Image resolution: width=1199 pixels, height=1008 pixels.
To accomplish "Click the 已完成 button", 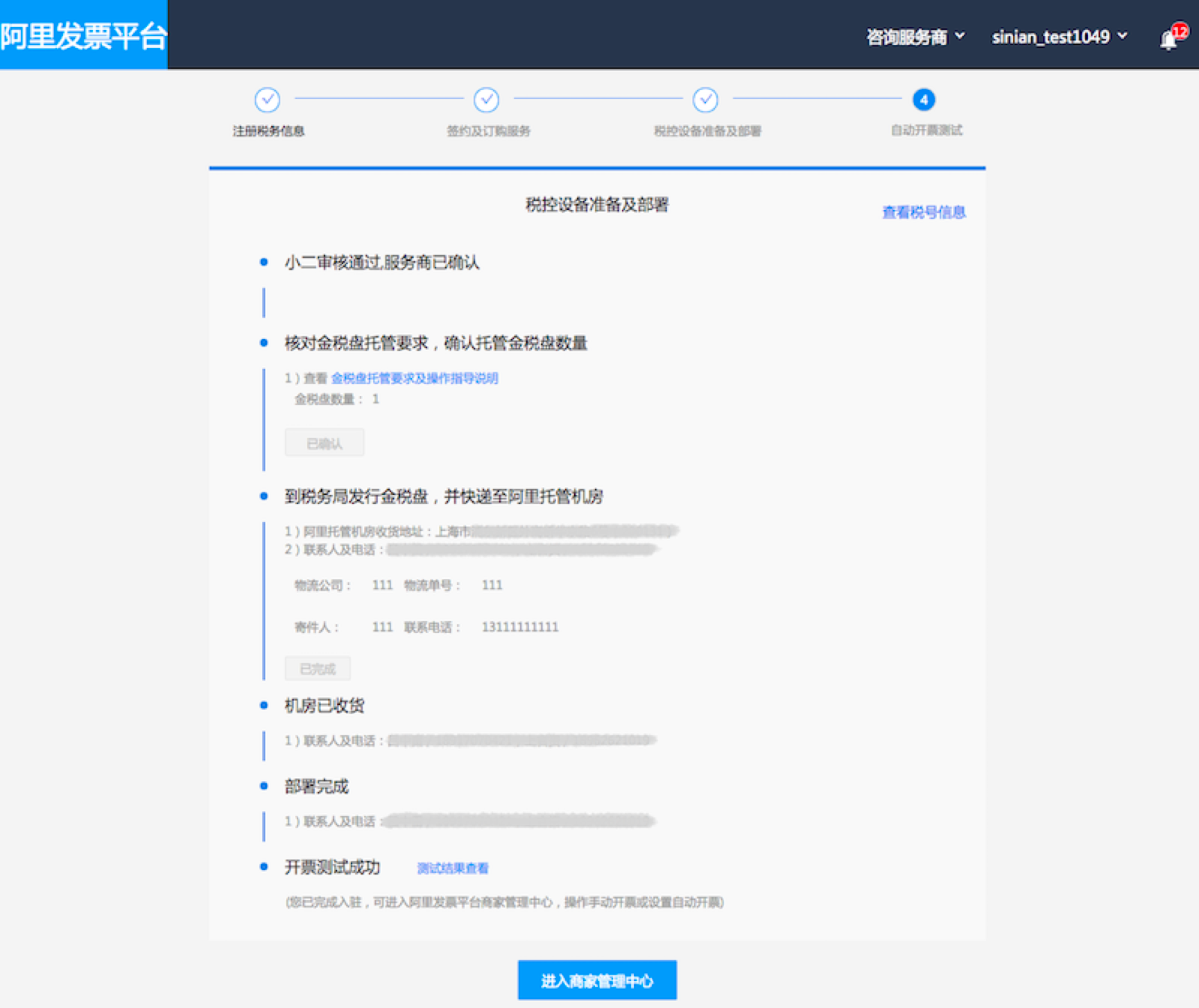I will pyautogui.click(x=318, y=669).
